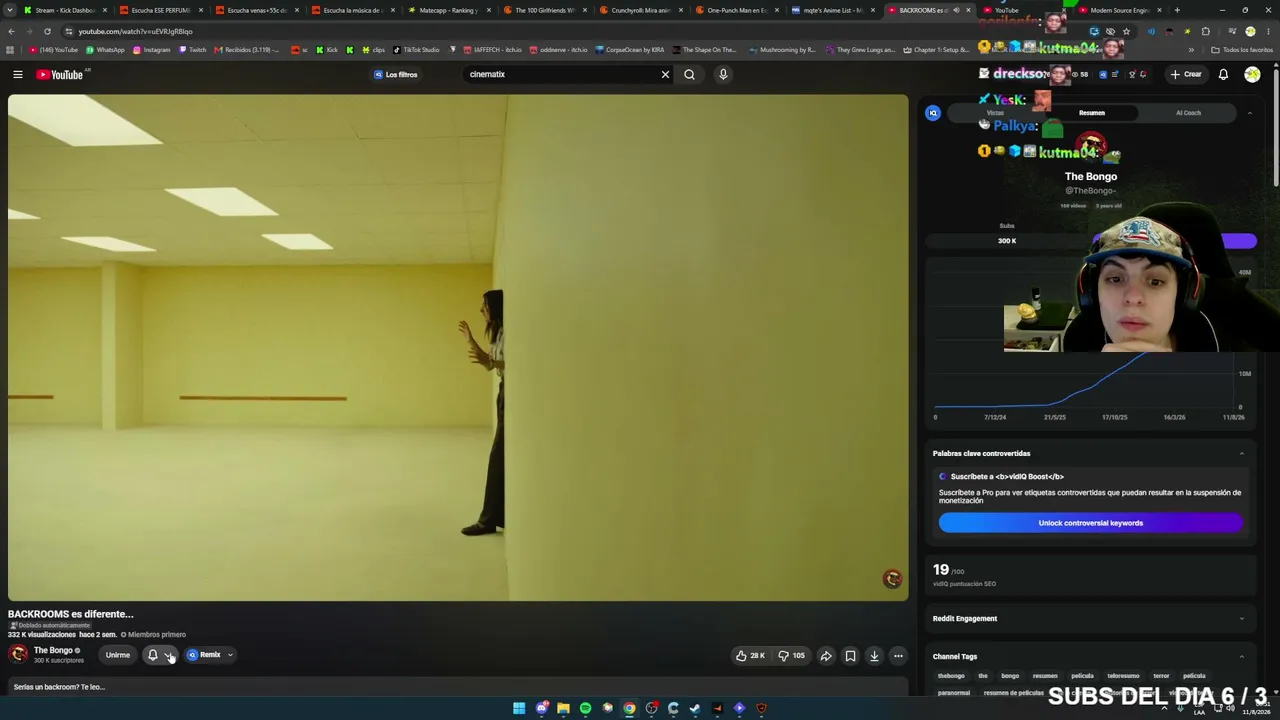Dislike the video with thumbs down
This screenshot has width=1280, height=720.
coord(792,655)
